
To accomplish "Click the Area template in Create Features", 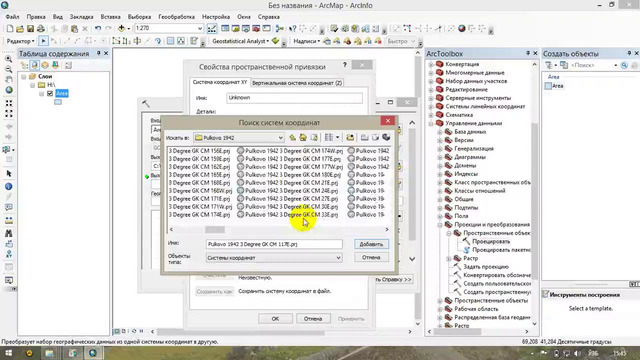I will click(x=554, y=86).
